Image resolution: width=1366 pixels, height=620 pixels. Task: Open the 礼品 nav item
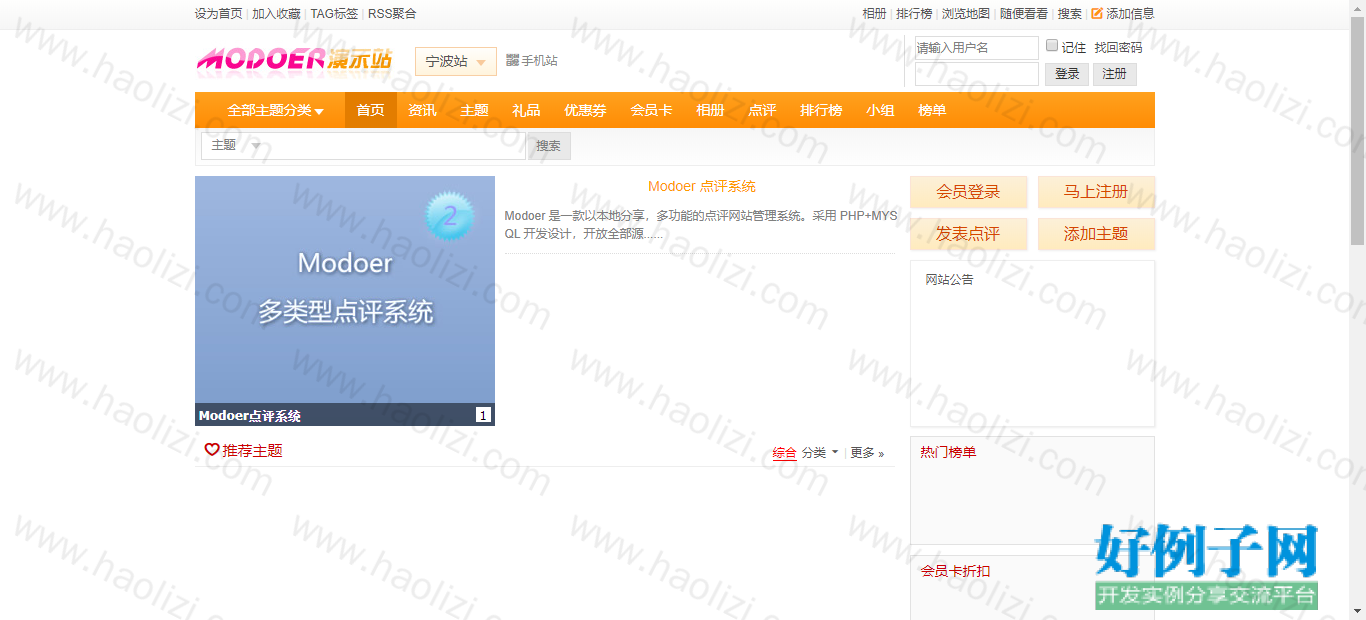tap(526, 110)
